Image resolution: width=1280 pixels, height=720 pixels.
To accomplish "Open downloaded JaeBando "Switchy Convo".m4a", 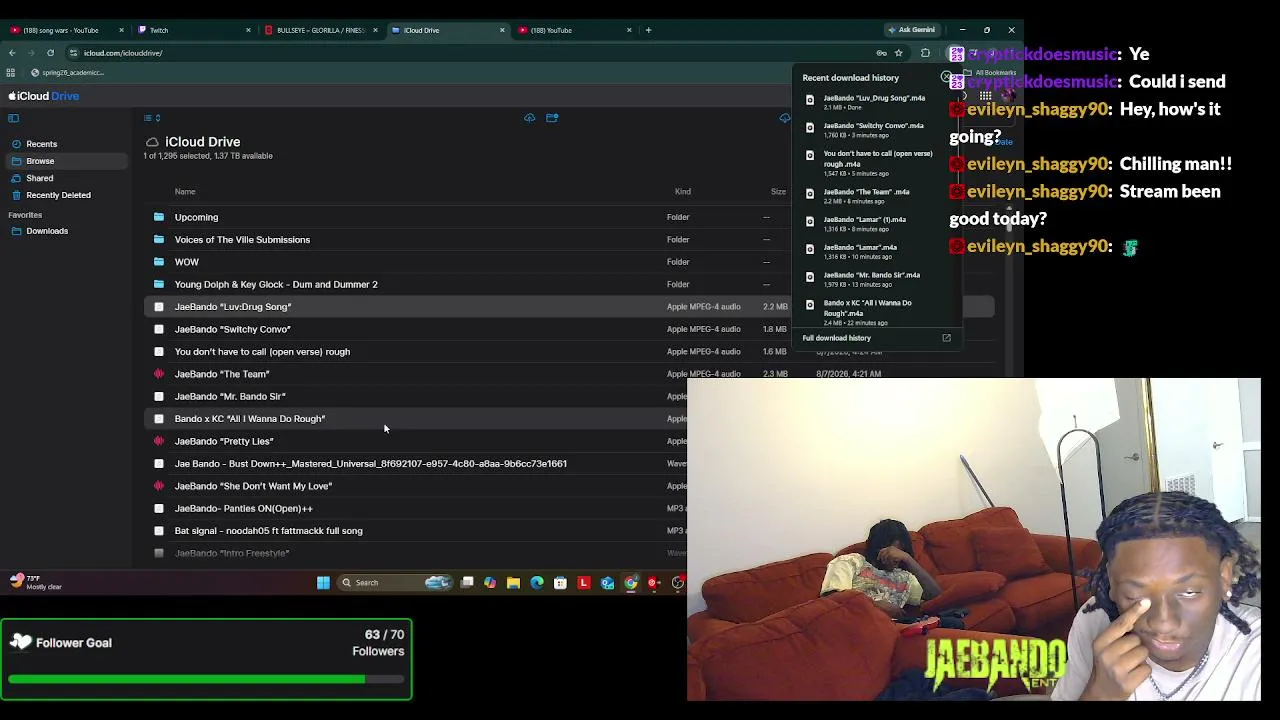I will pos(874,130).
